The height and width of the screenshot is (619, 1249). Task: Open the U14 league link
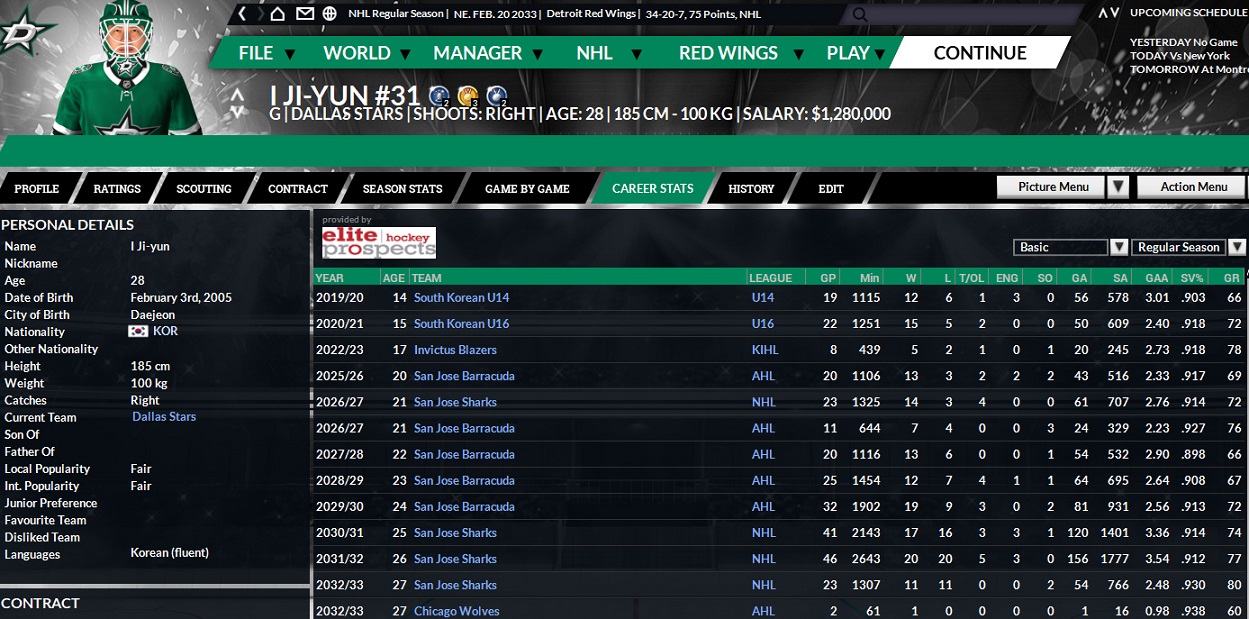pos(763,298)
